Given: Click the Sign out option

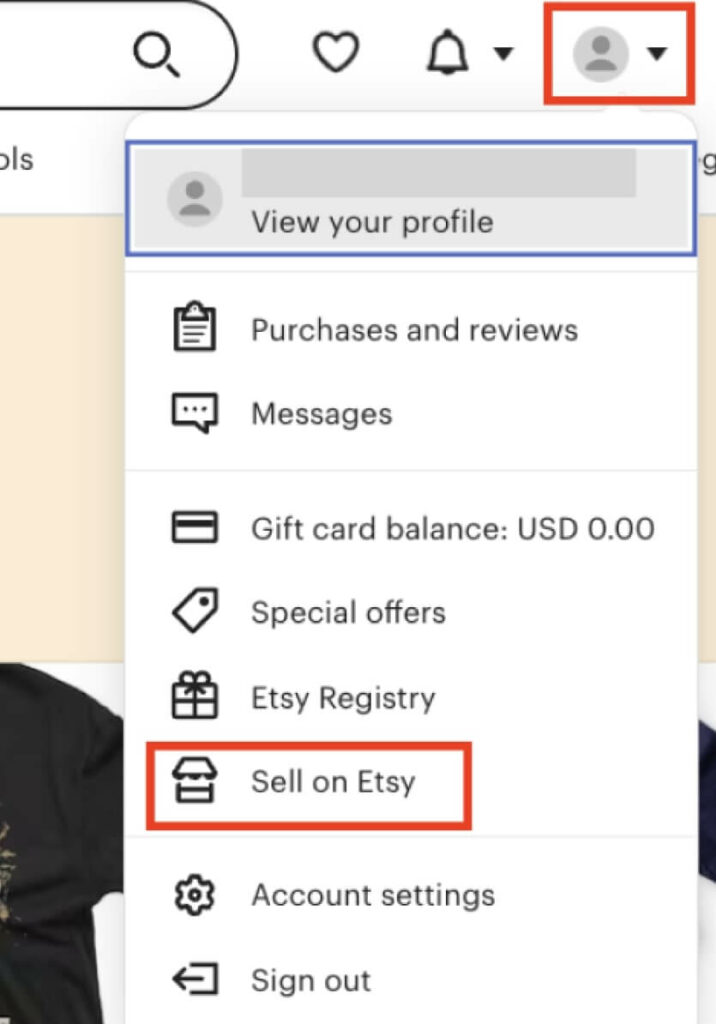Looking at the screenshot, I should (310, 980).
